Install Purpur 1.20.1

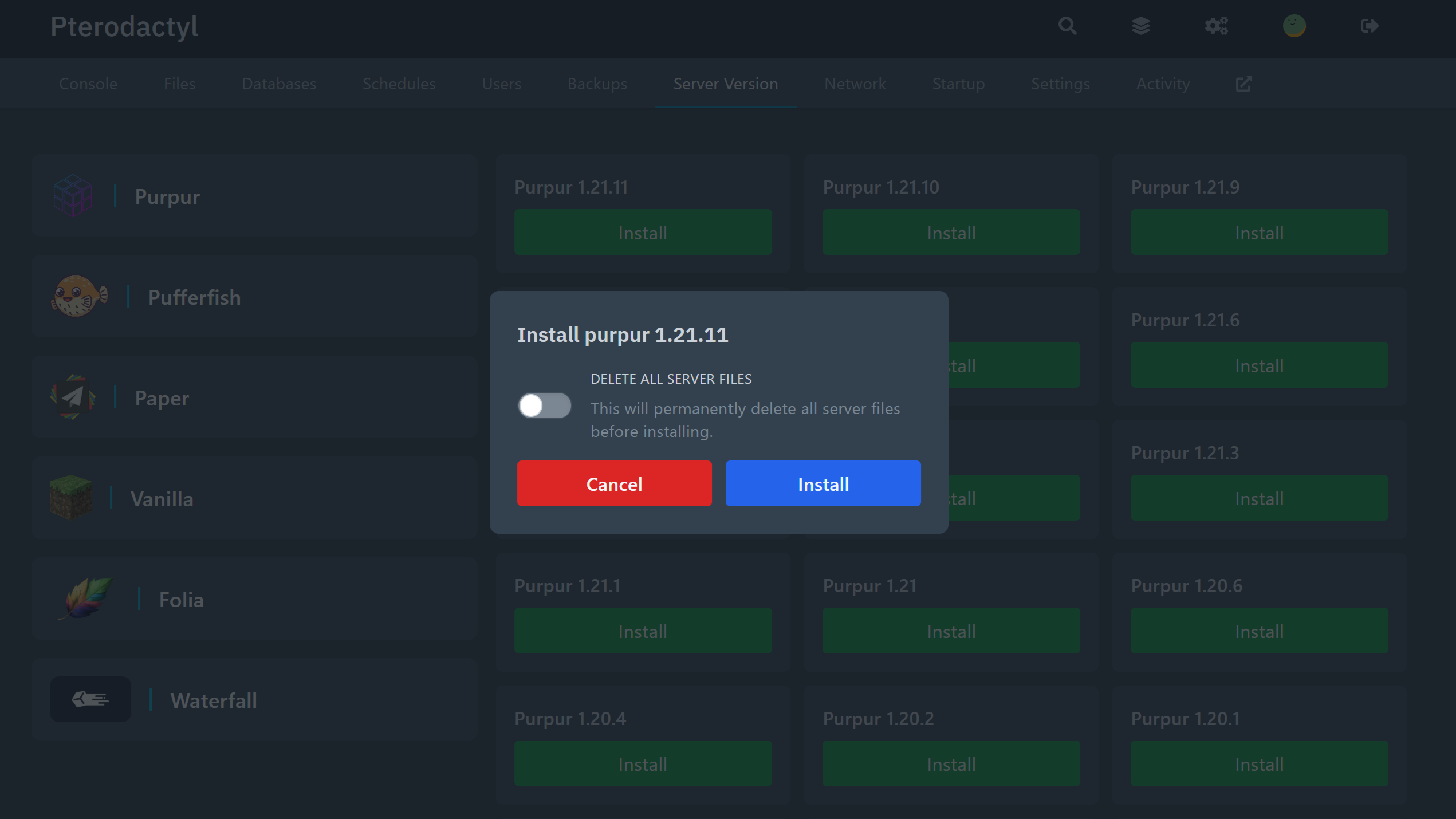pos(1260,763)
